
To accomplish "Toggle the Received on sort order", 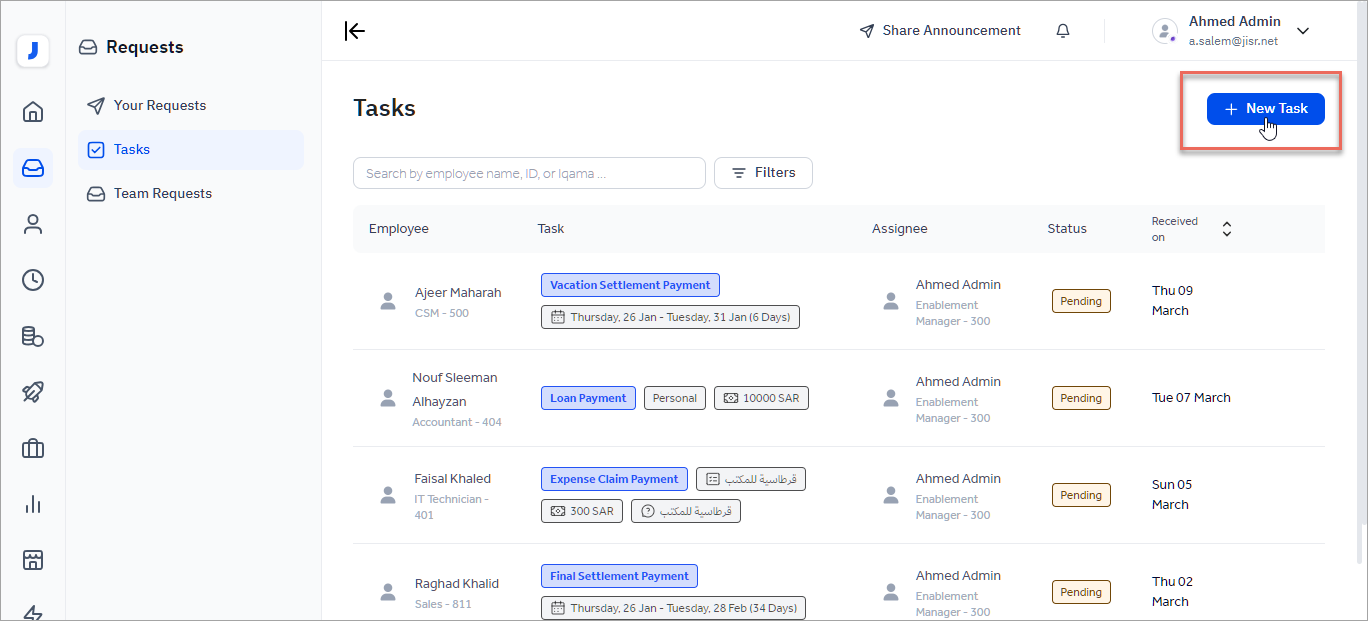I will [1226, 228].
